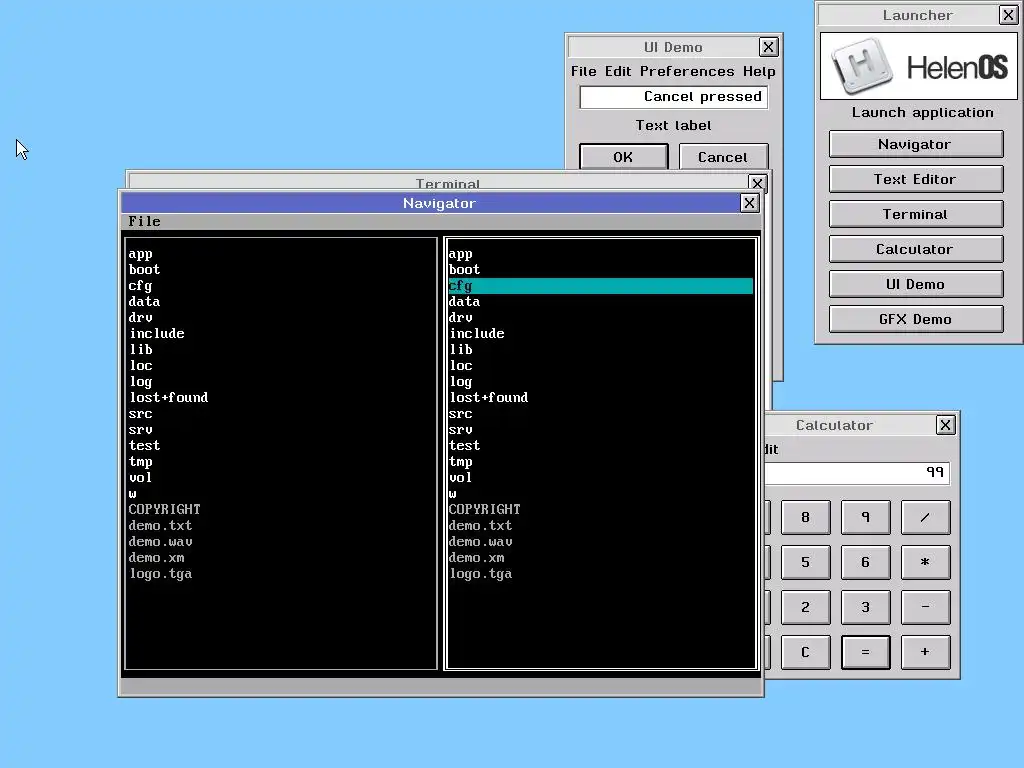Close the Launcher window
This screenshot has width=1024, height=768.
click(1008, 15)
